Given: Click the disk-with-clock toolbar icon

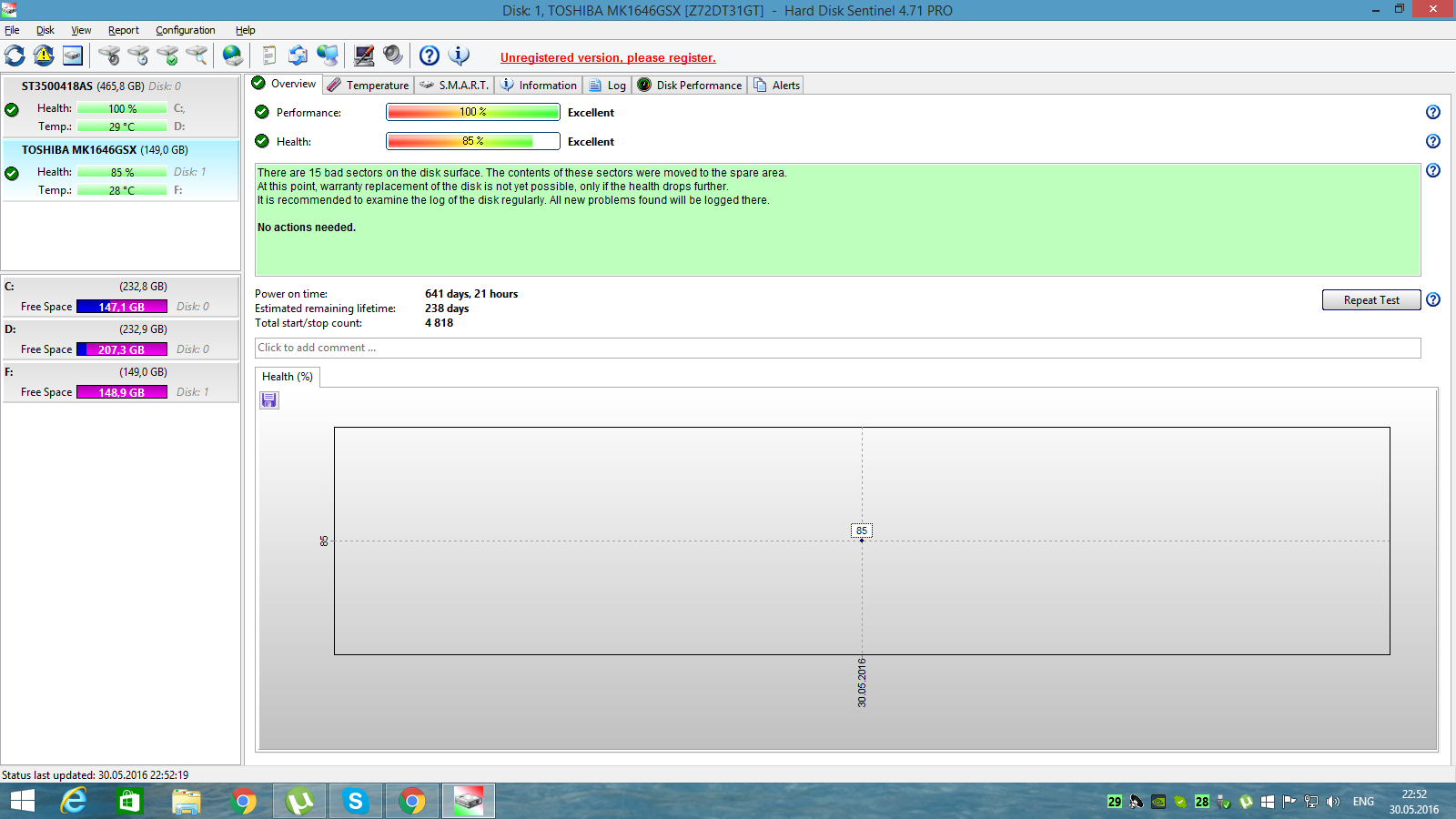Looking at the screenshot, I should 138,56.
